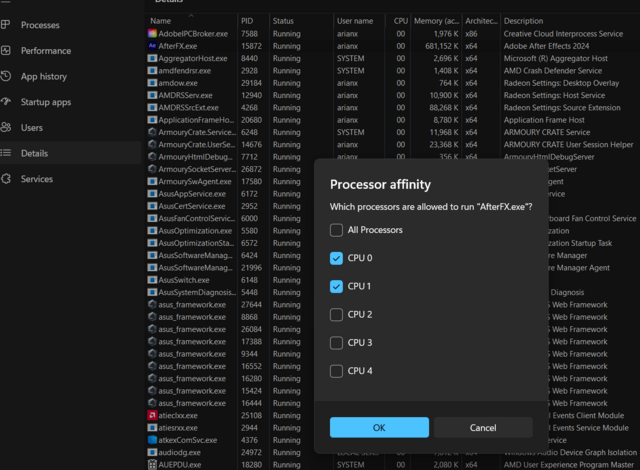This screenshot has width=640, height=470.
Task: Click the AfterFX.exe process icon
Action: pos(151,46)
